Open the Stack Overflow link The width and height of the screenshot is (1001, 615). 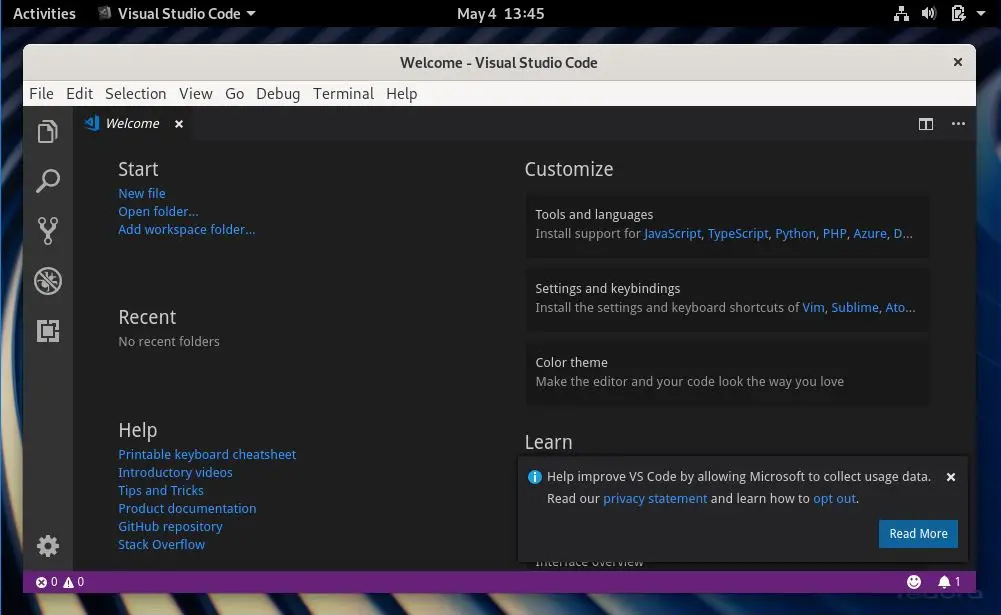point(162,545)
